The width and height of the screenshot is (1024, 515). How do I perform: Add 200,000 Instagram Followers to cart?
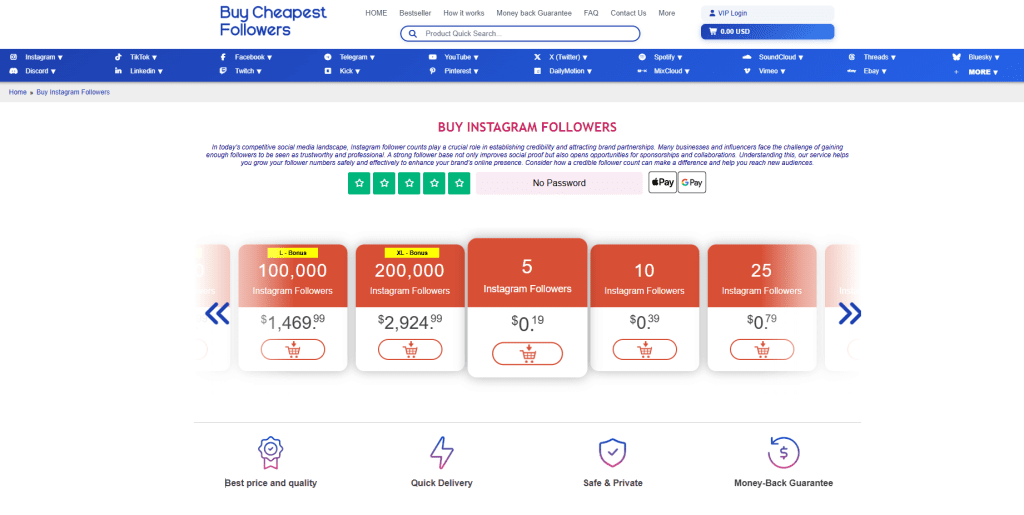[410, 350]
